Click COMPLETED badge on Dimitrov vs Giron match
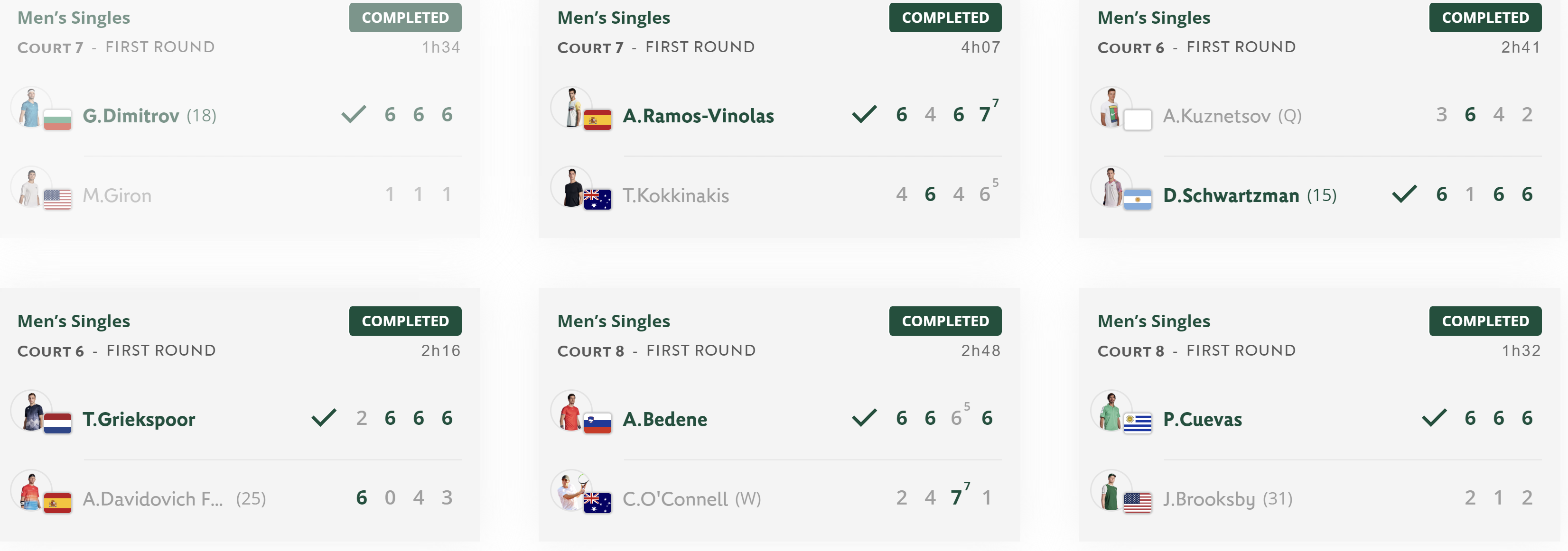Viewport: 1568px width, 551px height. (x=405, y=18)
